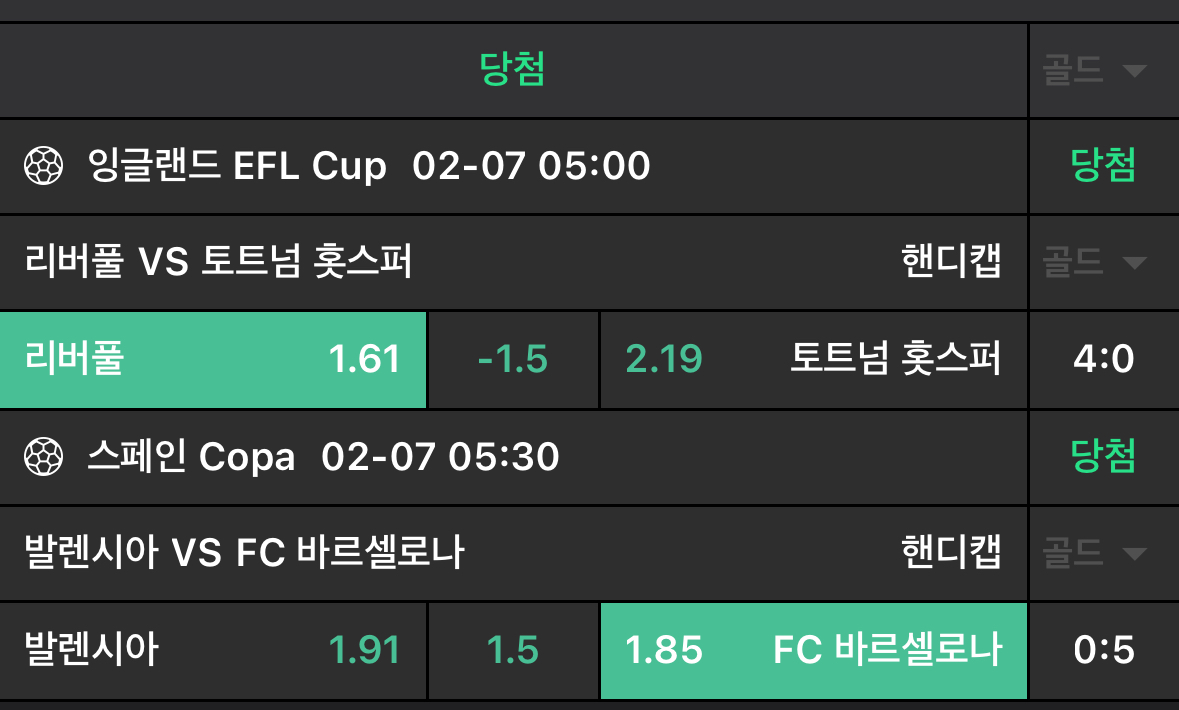Click the 1.5 handicap value

[513, 651]
